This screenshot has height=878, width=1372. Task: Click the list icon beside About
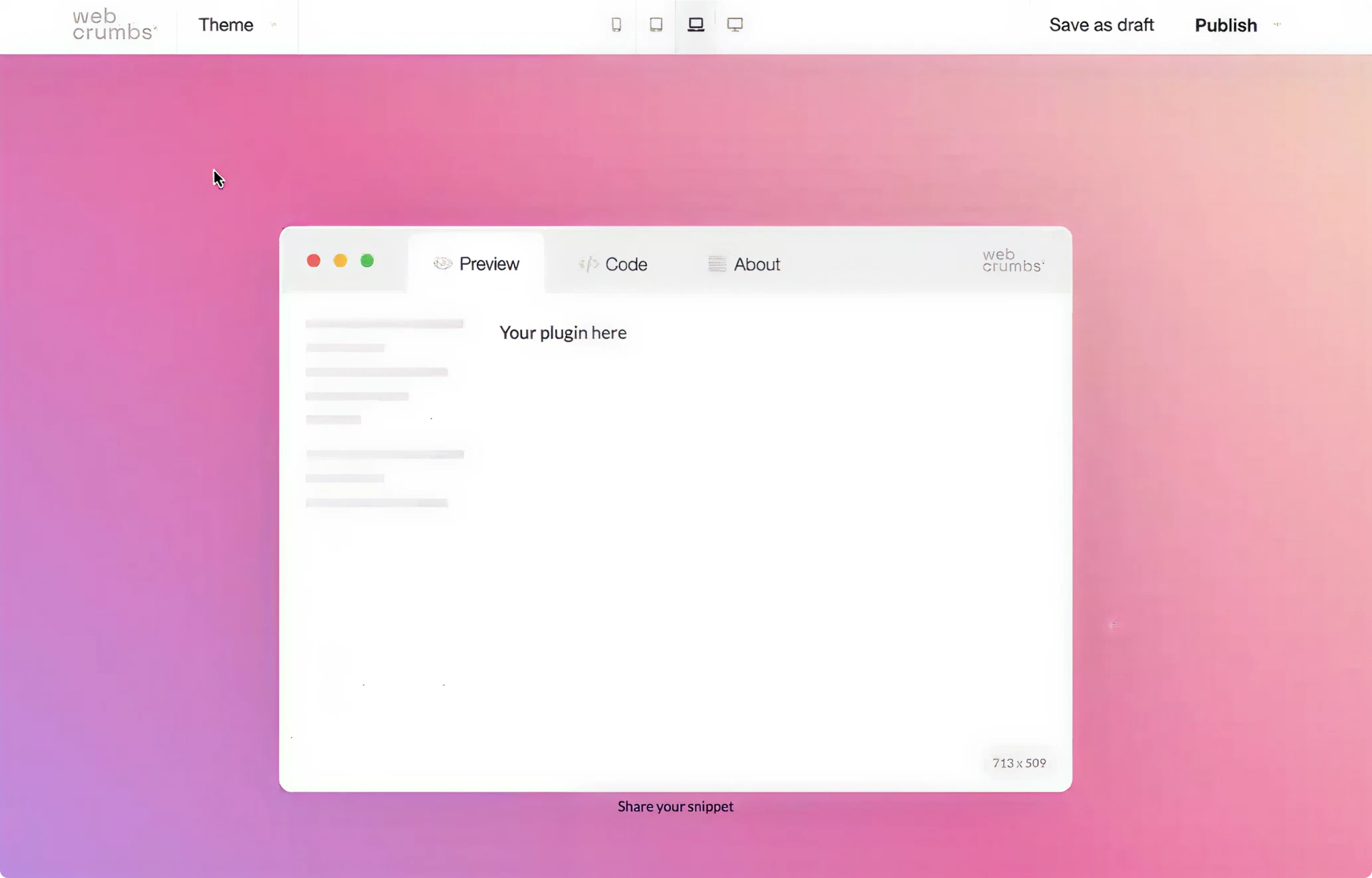coord(717,263)
